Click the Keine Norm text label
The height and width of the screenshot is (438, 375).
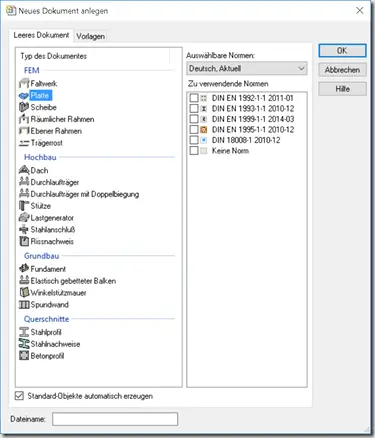click(230, 151)
